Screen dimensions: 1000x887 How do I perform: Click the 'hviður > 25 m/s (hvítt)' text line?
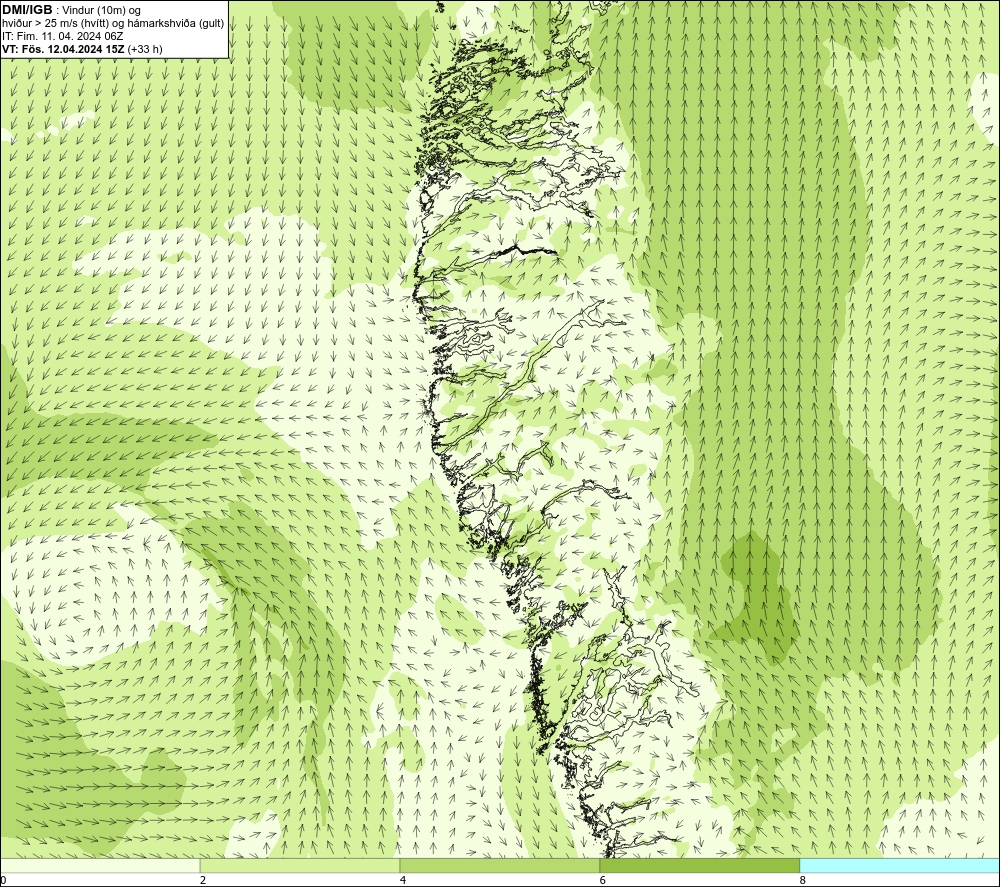coord(113,24)
